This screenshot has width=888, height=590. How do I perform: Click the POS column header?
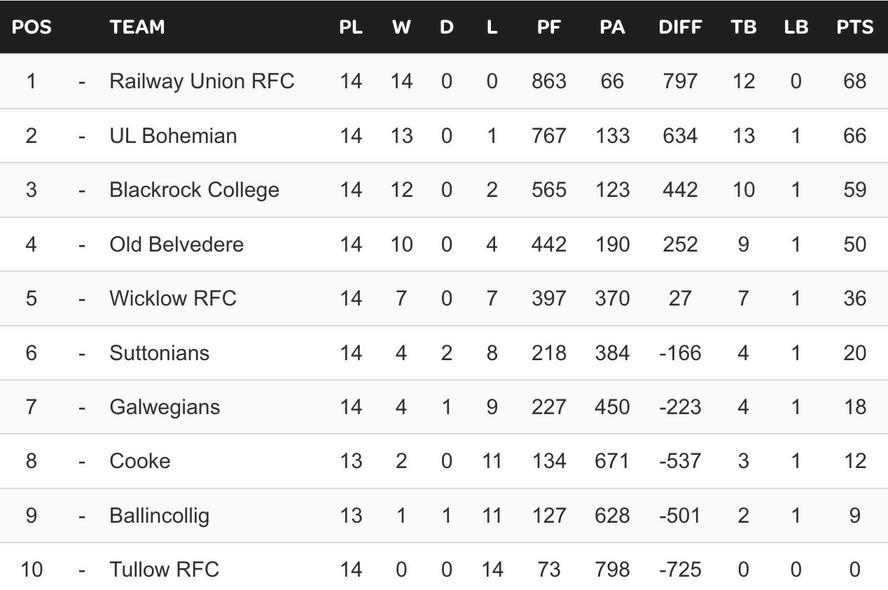[31, 27]
